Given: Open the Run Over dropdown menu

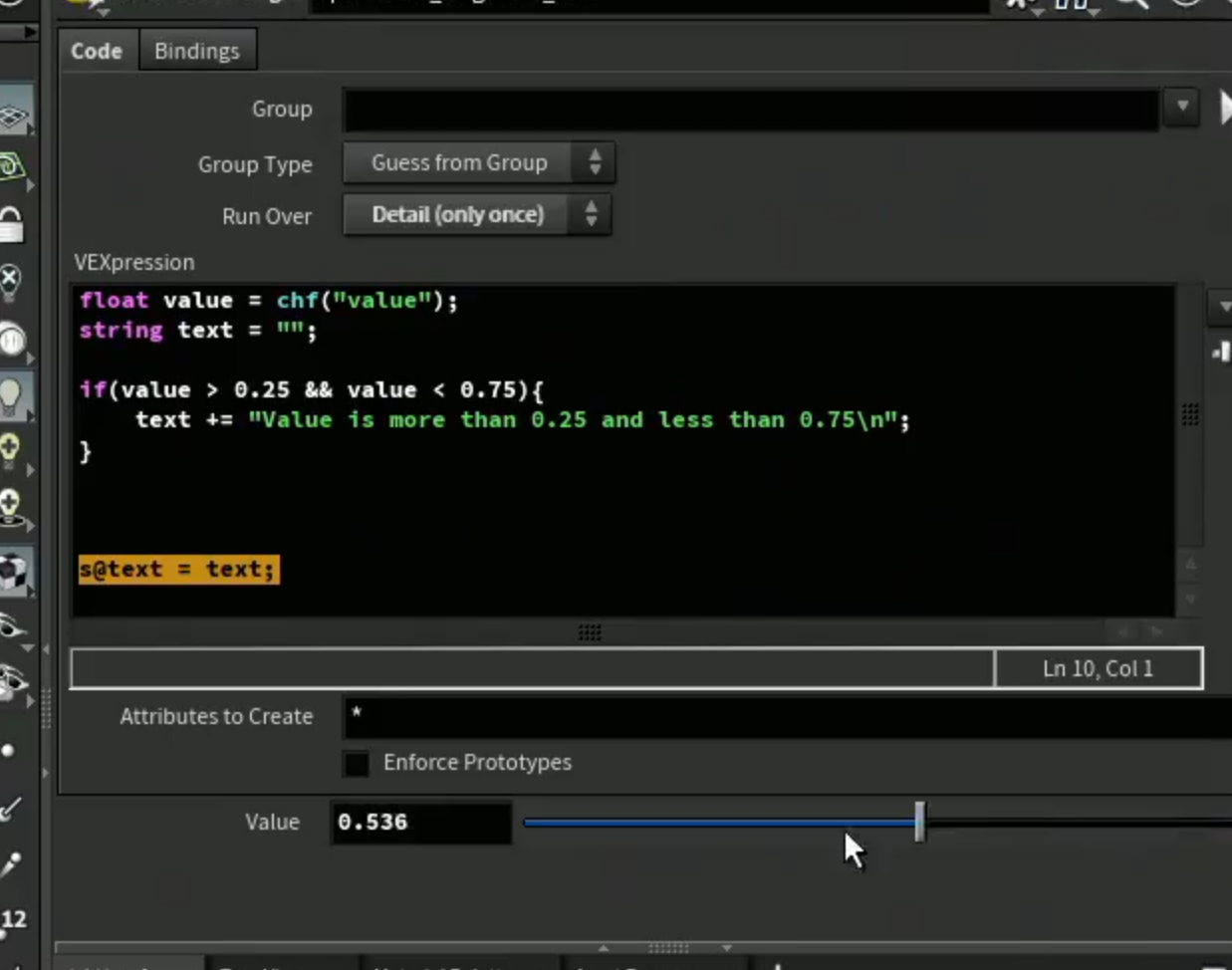Looking at the screenshot, I should tap(477, 215).
